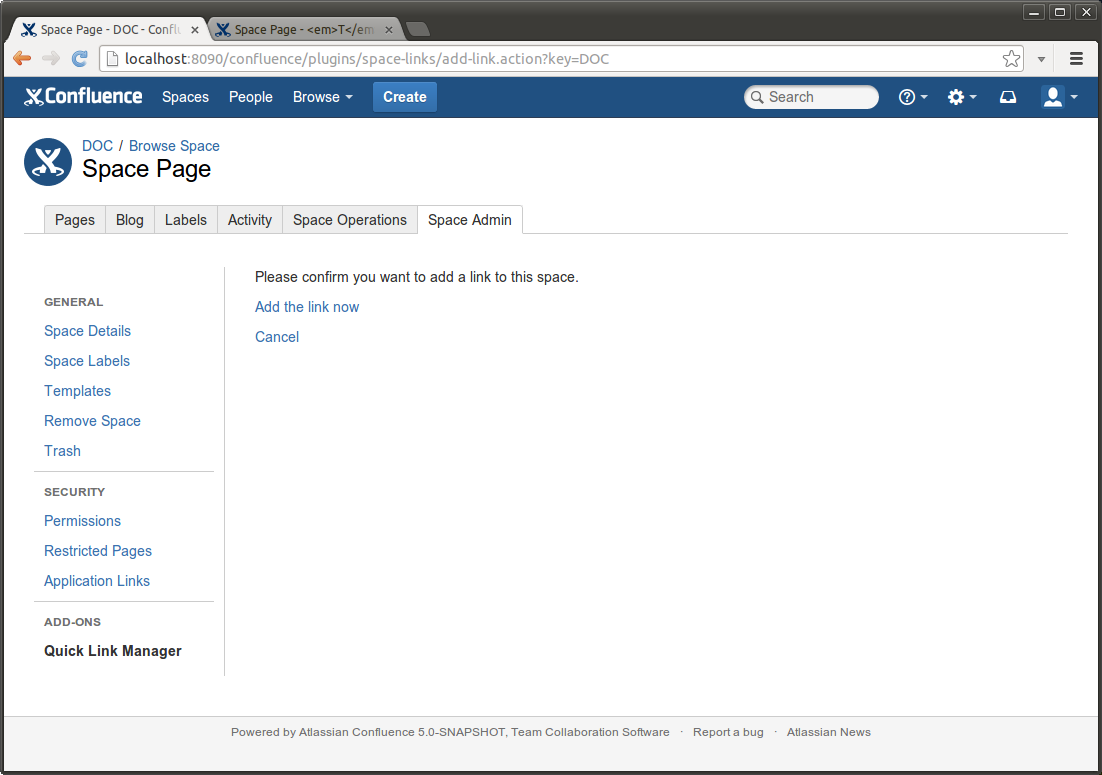
Task: Expand the Browse dropdown menu
Action: pos(322,97)
